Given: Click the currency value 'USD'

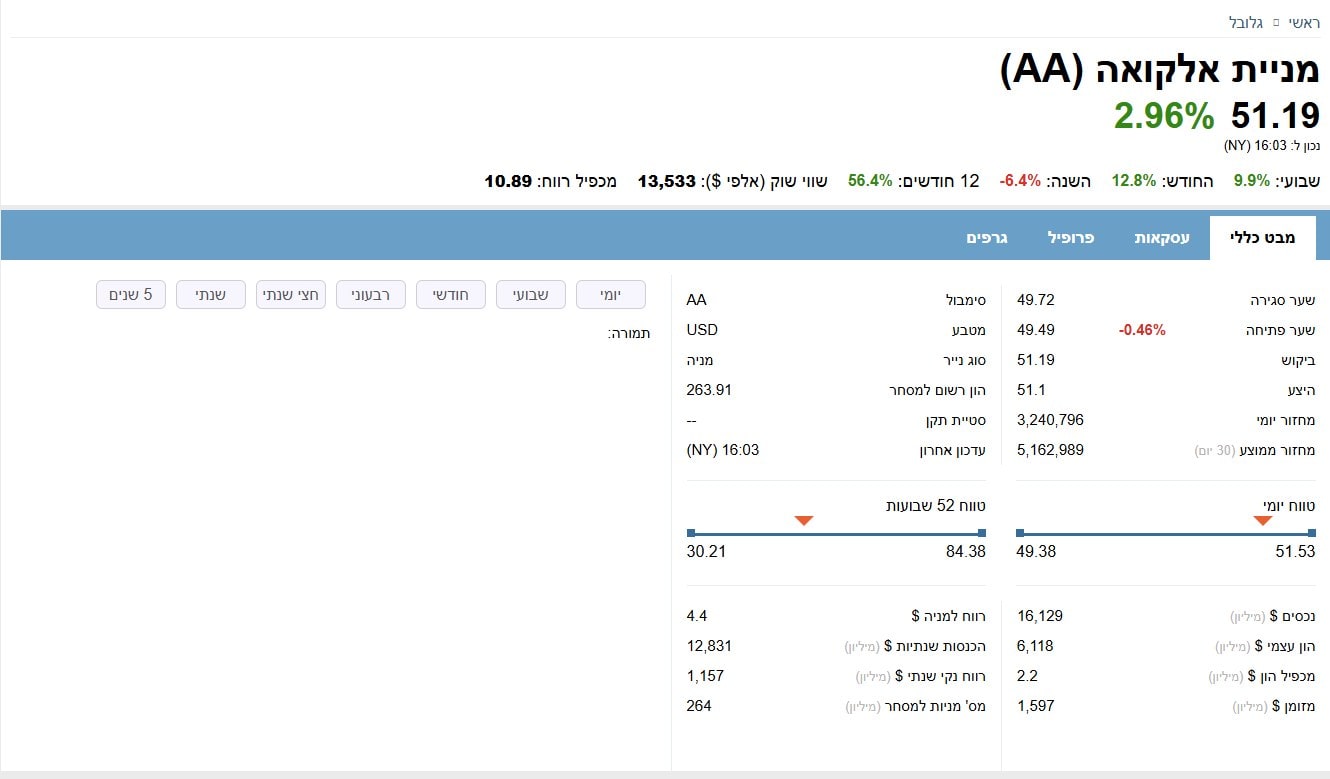Looking at the screenshot, I should click(703, 330).
